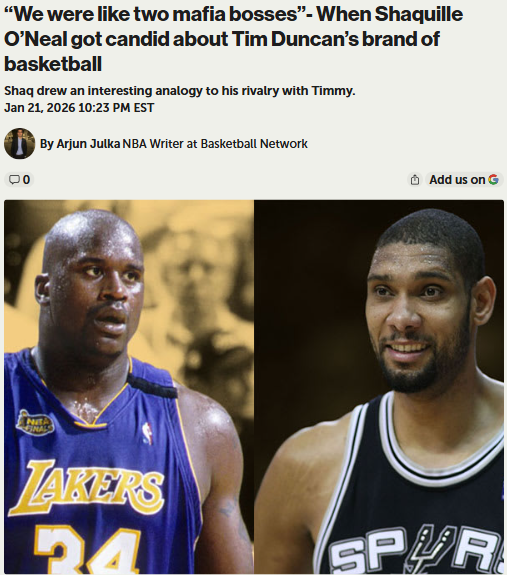This screenshot has width=507, height=575.
Task: Click the comment count showing 0
Action: (26, 180)
